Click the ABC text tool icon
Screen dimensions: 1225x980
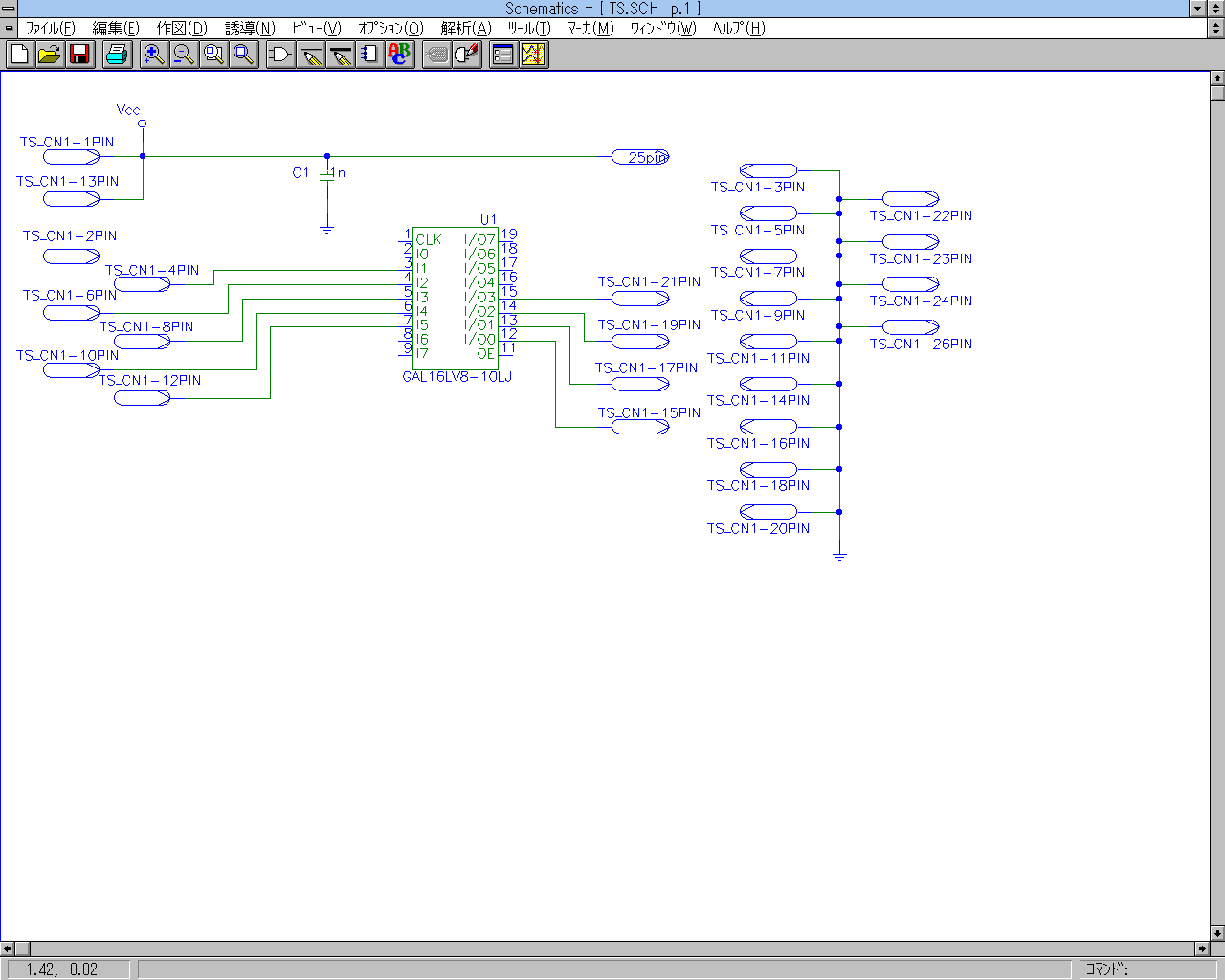click(x=399, y=55)
